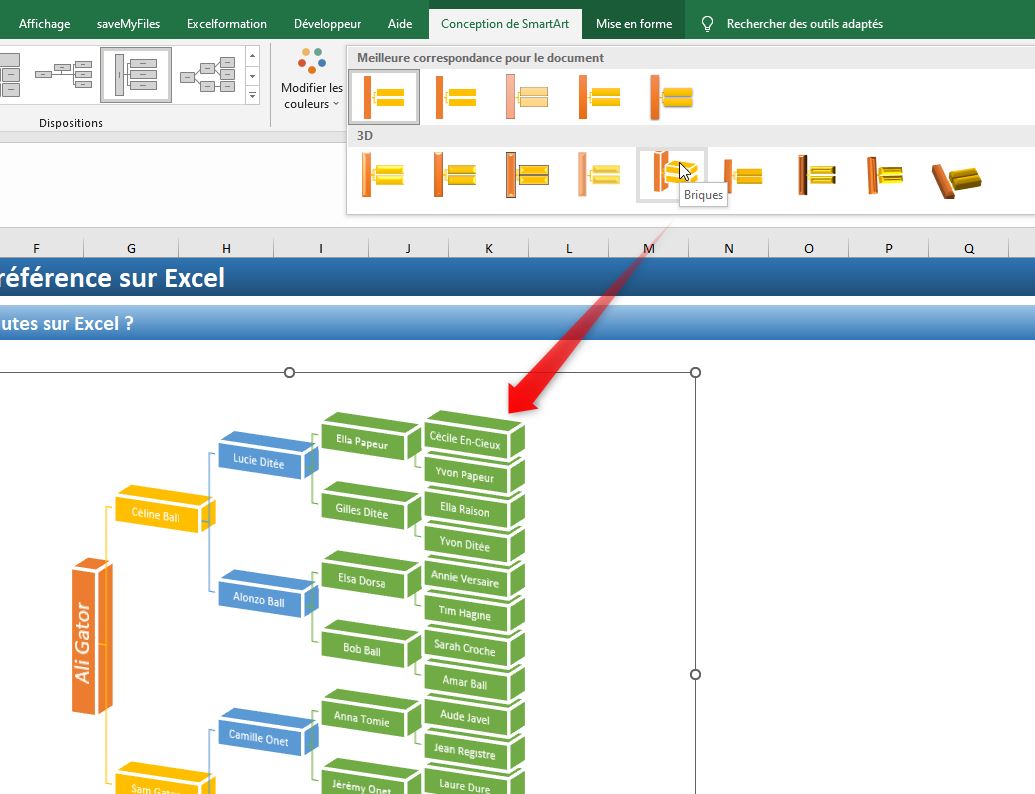Click the lightbulb Rechercher des outils icon
Viewport: 1035px width, 794px height.
coord(707,23)
